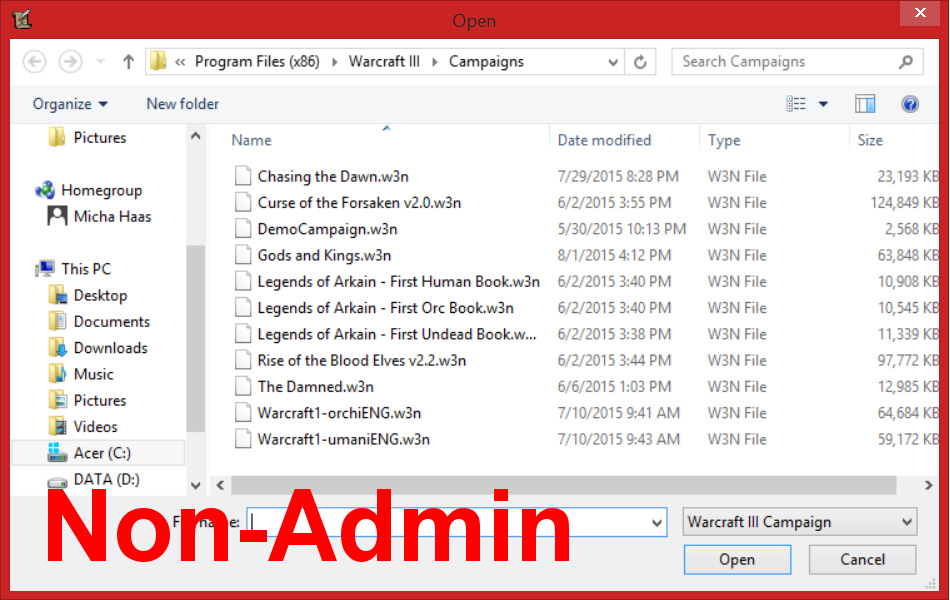This screenshot has height=600, width=950.
Task: Select This PC in navigation pane
Action: (x=86, y=269)
